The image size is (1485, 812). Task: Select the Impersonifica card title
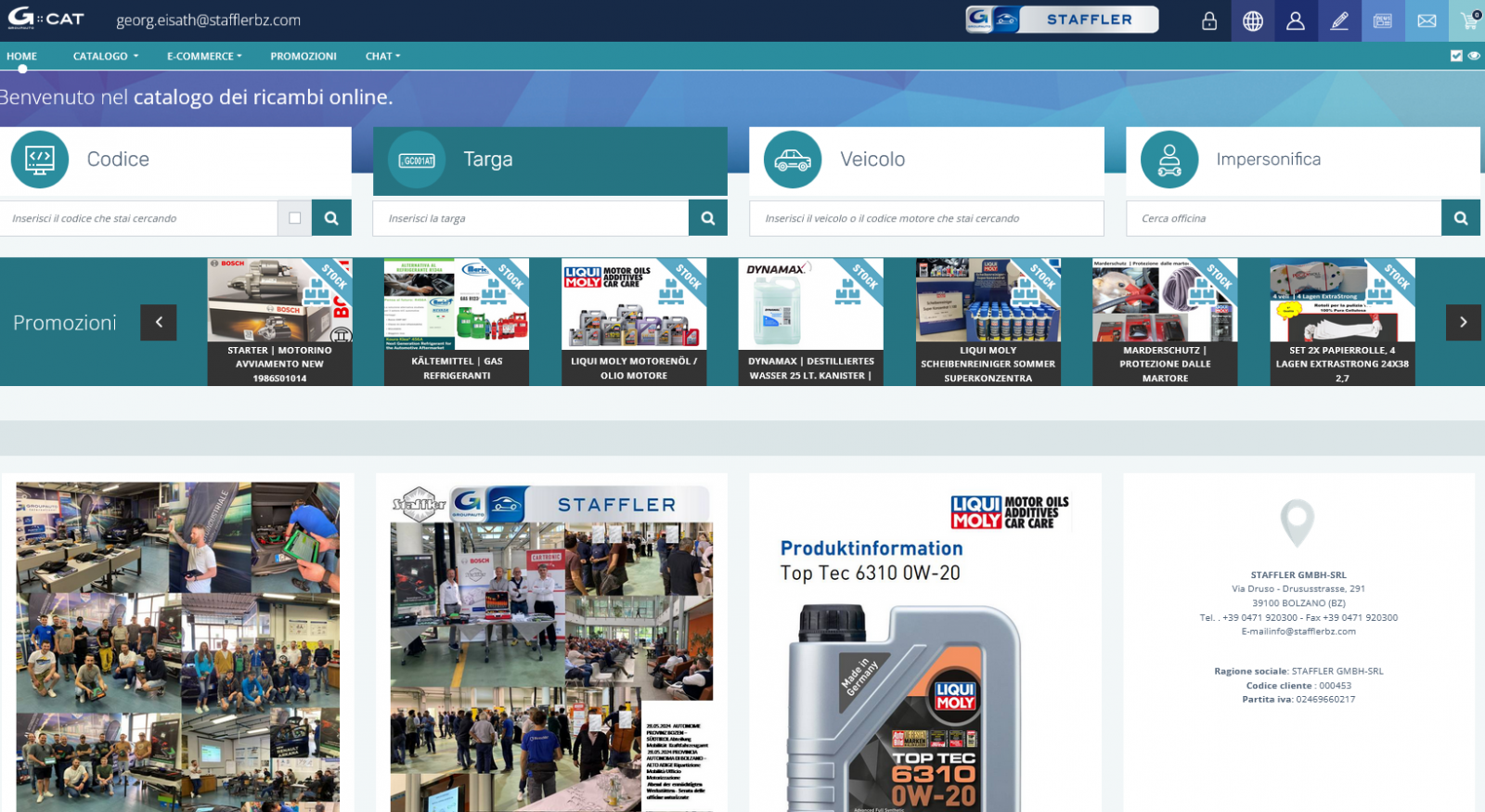[1269, 160]
